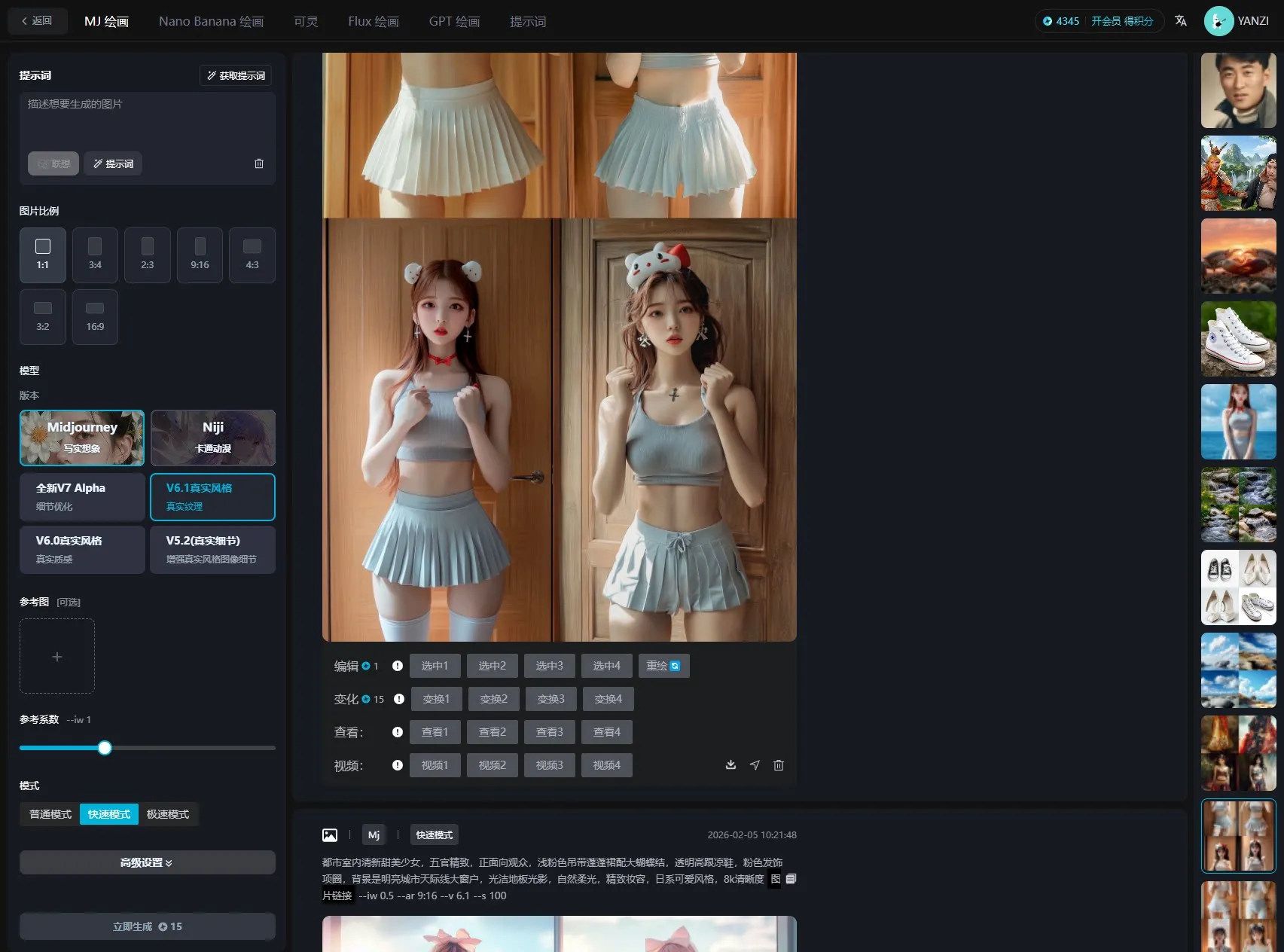1284x952 pixels.
Task: Select the 9:16 aspect ratio
Action: point(200,255)
